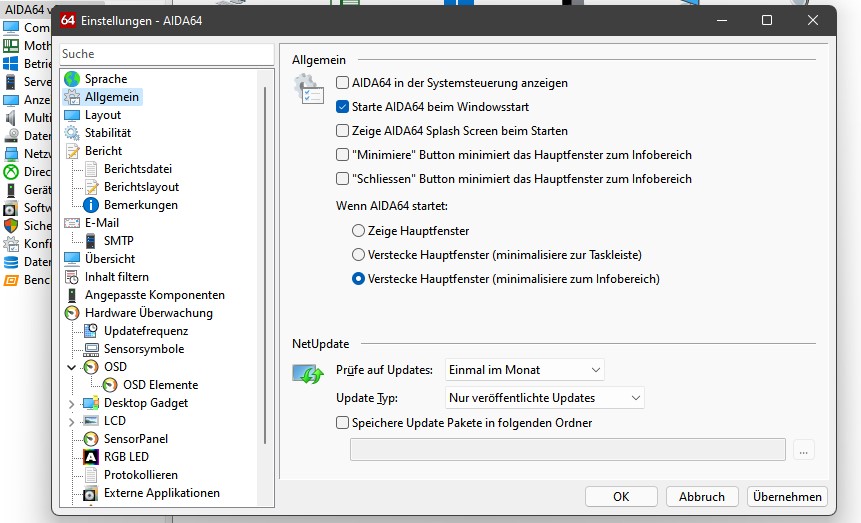The height and width of the screenshot is (523, 861).
Task: Click the Allgemein settings icon in tree
Action: (x=72, y=97)
